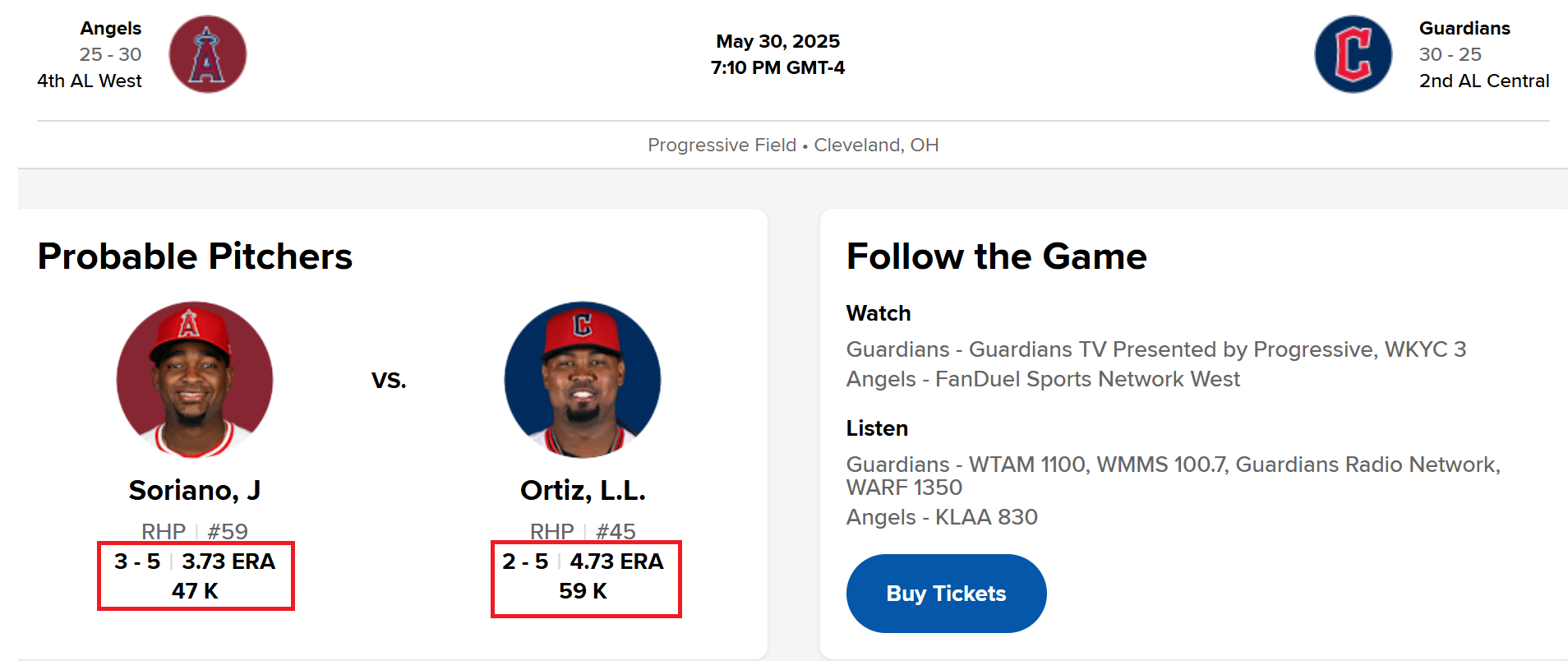This screenshot has width=1568, height=661.
Task: Click Progressive Field venue text
Action: [x=722, y=145]
